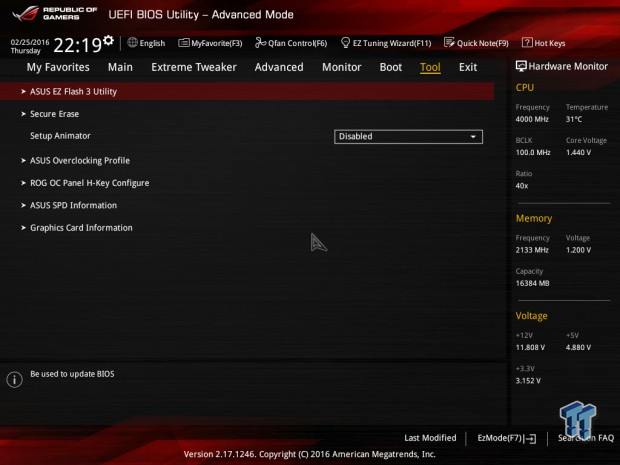Click the Memory section heading
This screenshot has width=620, height=465.
pyautogui.click(x=534, y=218)
